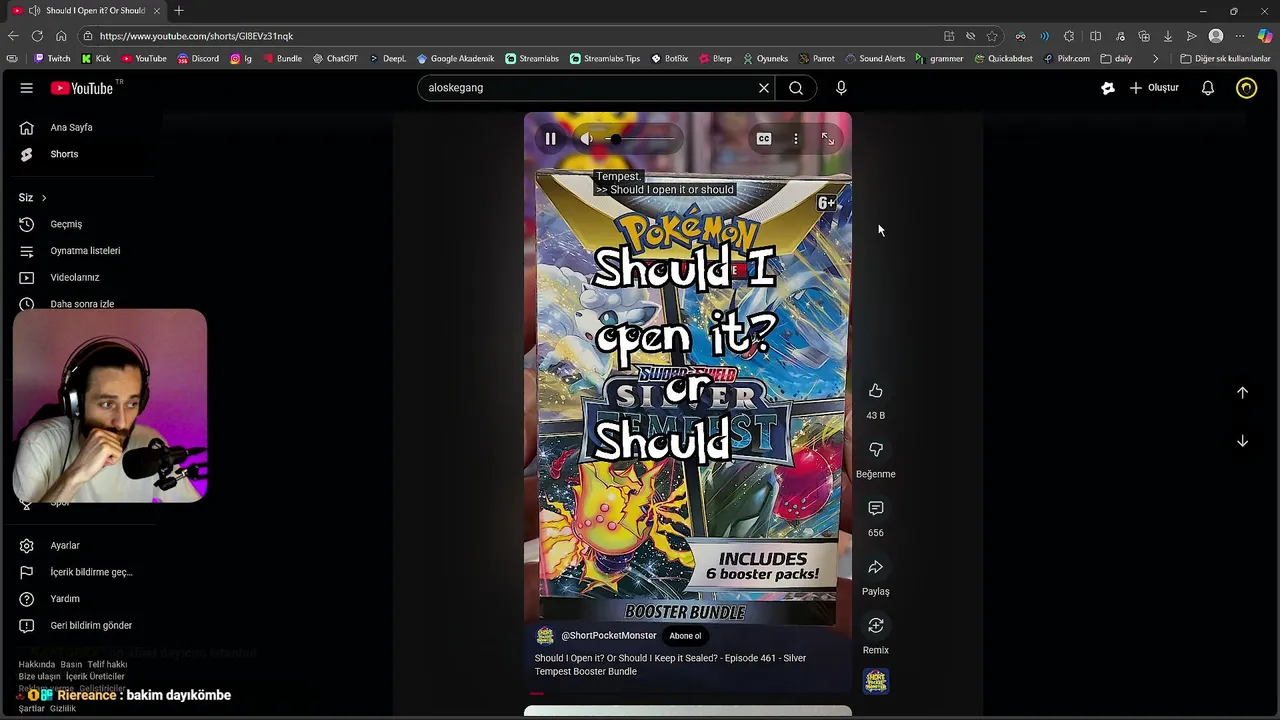The height and width of the screenshot is (720, 1280).
Task: Click the Short's title description text
Action: pyautogui.click(x=670, y=665)
